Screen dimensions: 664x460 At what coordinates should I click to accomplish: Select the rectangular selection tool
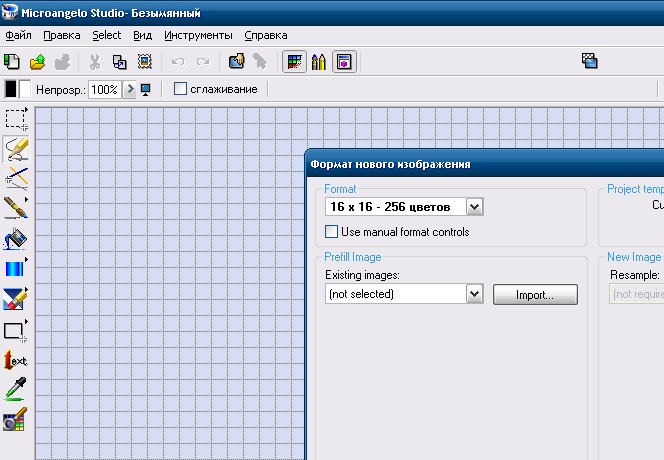[x=16, y=119]
